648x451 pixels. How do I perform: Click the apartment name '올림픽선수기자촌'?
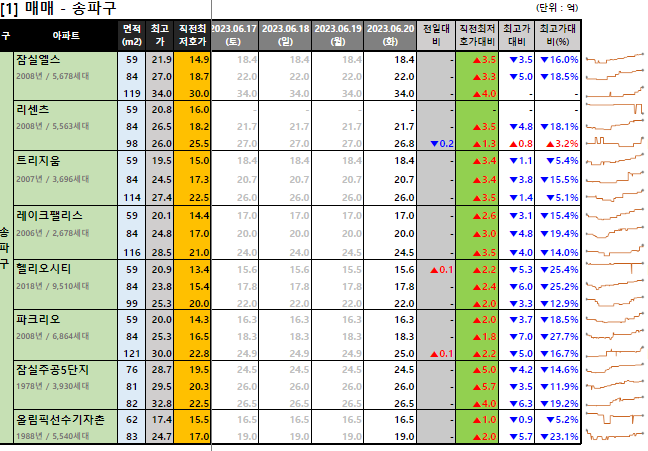coord(60,420)
